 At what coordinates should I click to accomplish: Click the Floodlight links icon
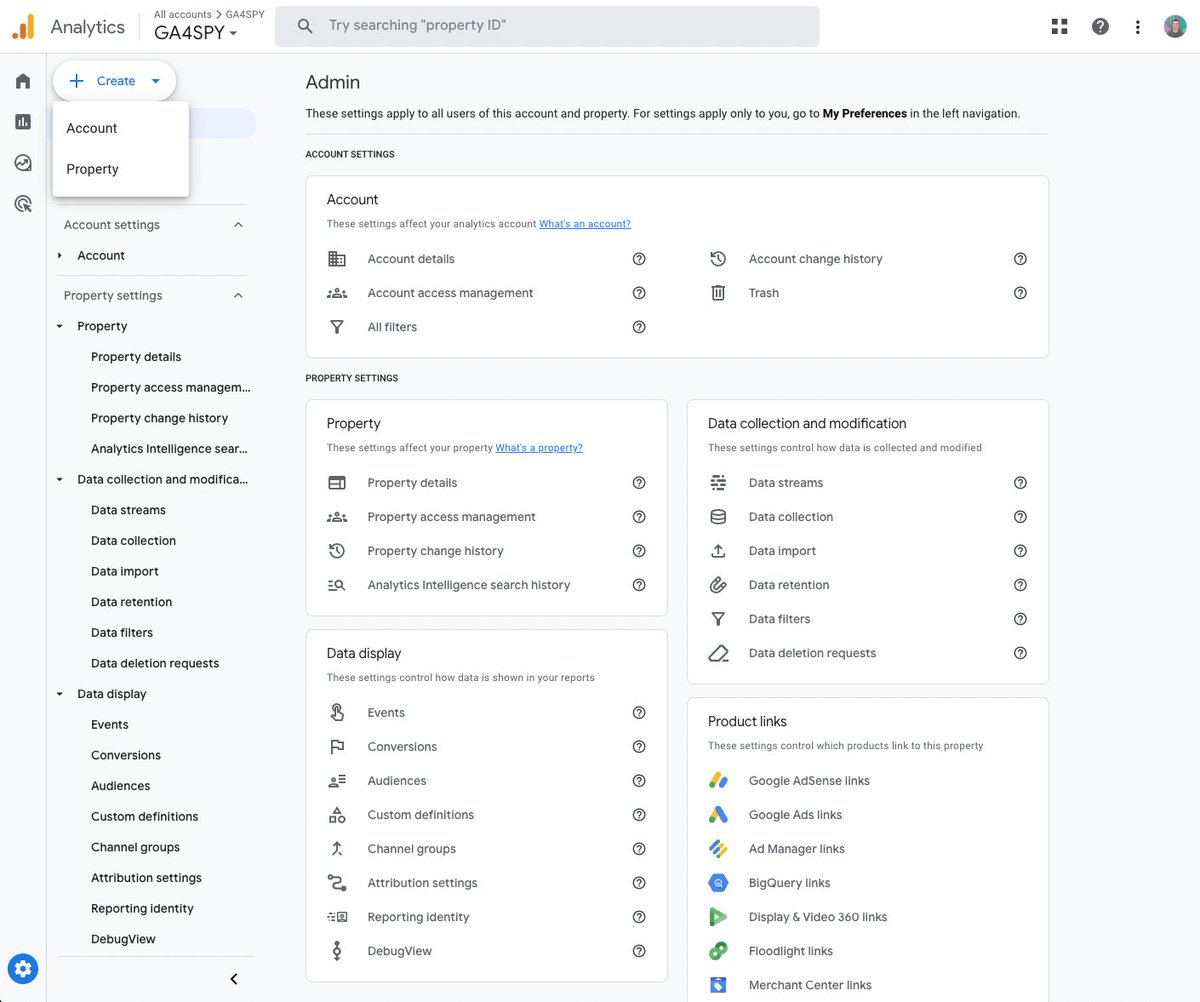click(718, 951)
